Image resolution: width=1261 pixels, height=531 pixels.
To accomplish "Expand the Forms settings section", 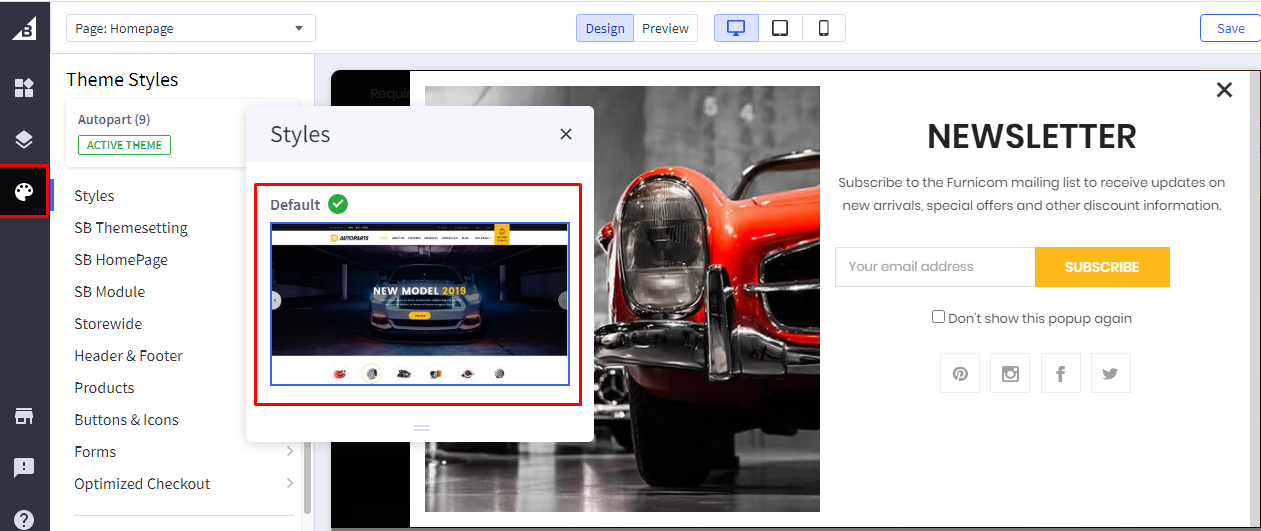I will click(x=185, y=452).
